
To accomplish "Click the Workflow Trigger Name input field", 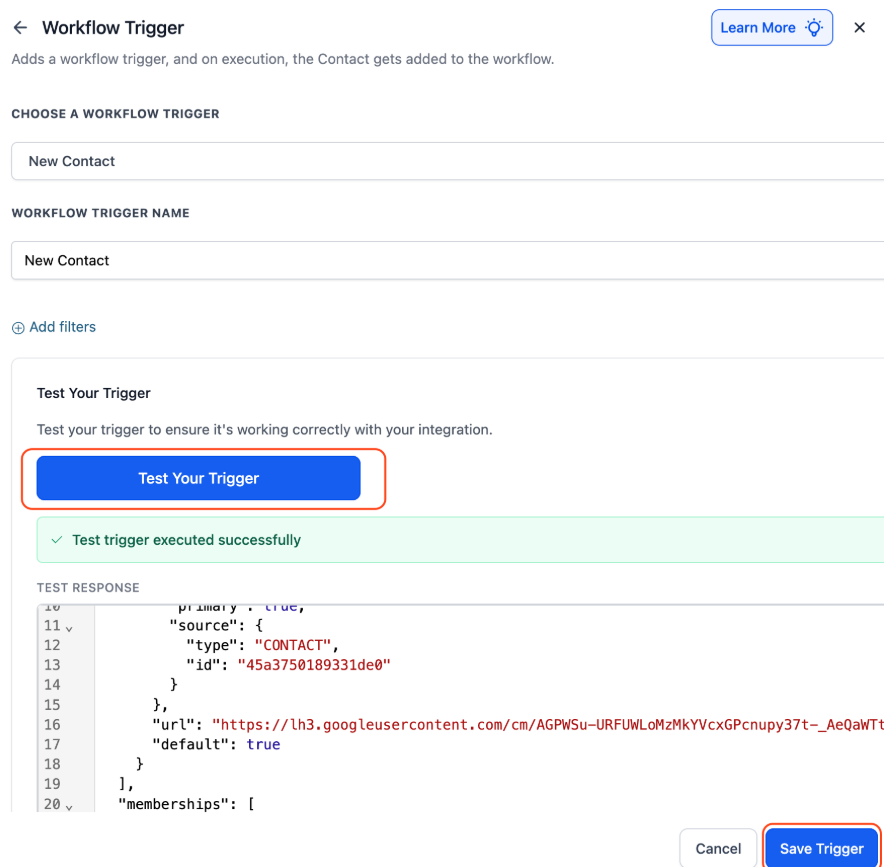I will pyautogui.click(x=446, y=260).
